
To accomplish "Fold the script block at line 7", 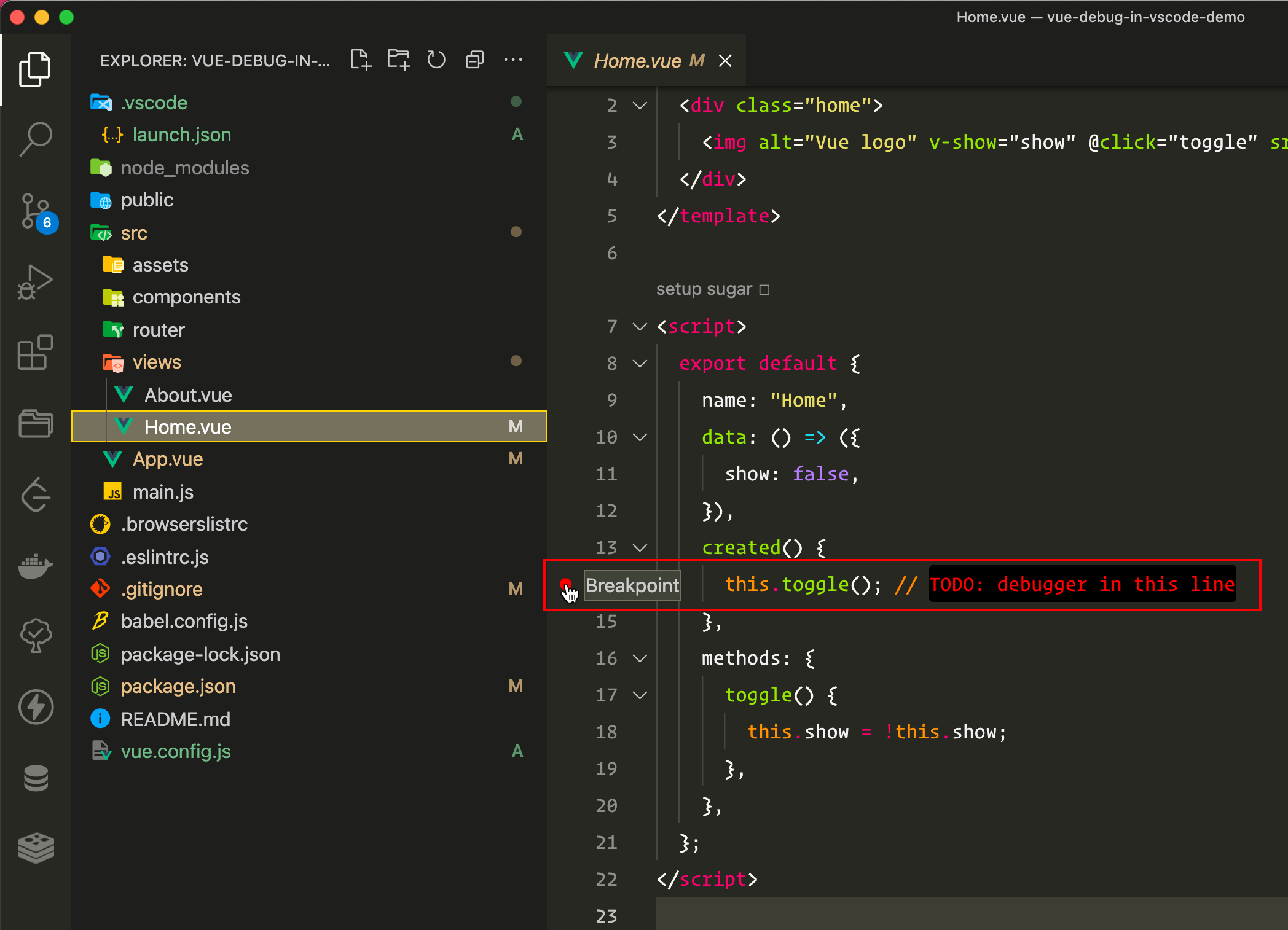I will click(x=640, y=327).
